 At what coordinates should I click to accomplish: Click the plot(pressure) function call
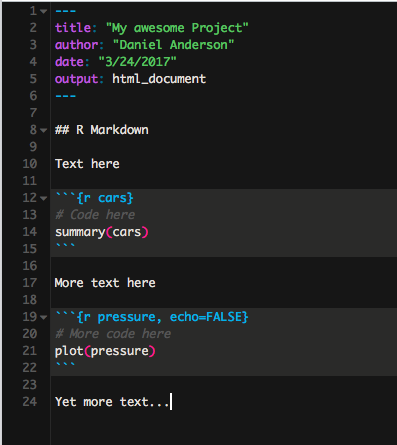point(105,351)
